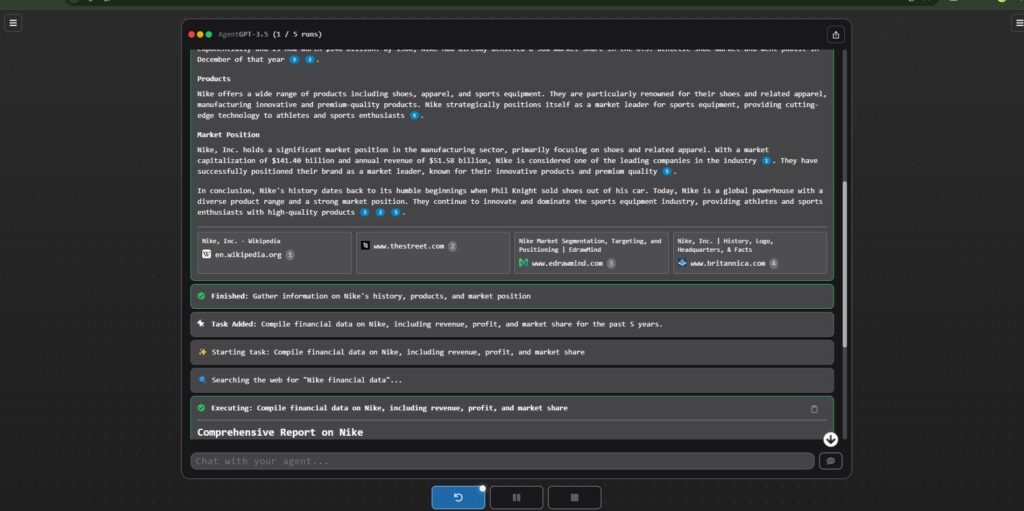The height and width of the screenshot is (511, 1024).
Task: Select the "Executing: Compile financial data" row
Action: [512, 408]
